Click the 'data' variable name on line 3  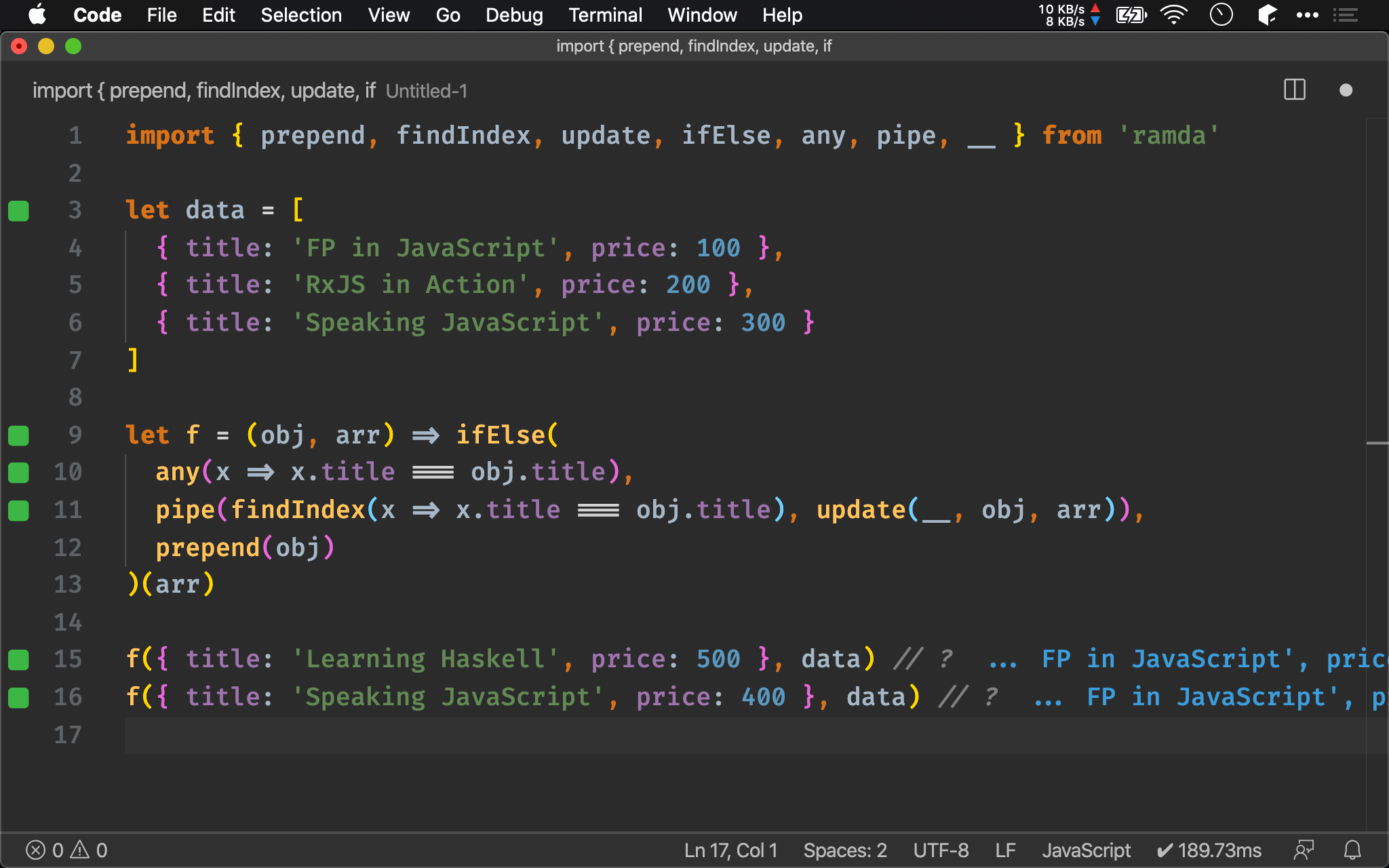coord(215,210)
